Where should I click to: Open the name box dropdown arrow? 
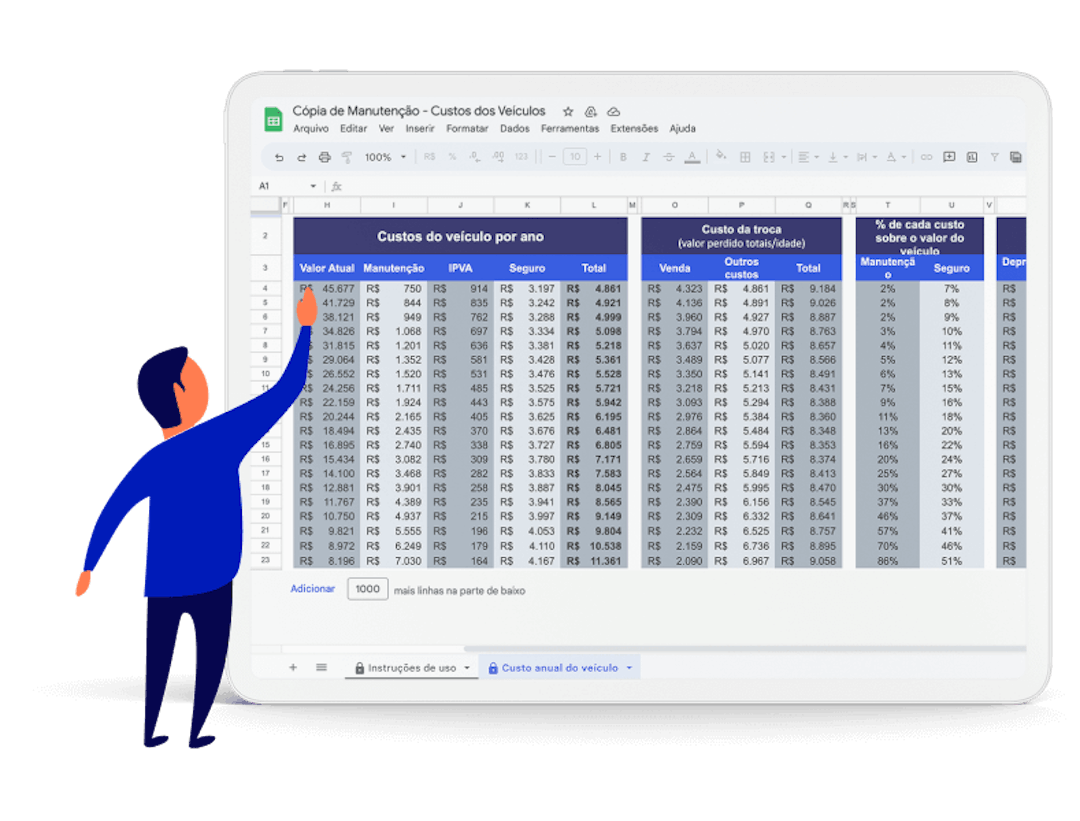tap(313, 186)
